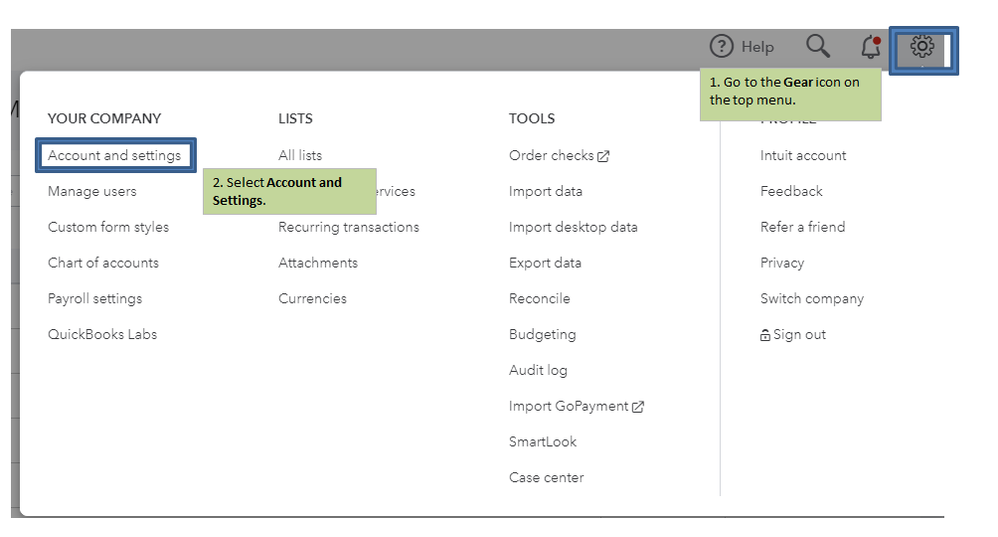
Task: Select Switch company
Action: pyautogui.click(x=812, y=299)
